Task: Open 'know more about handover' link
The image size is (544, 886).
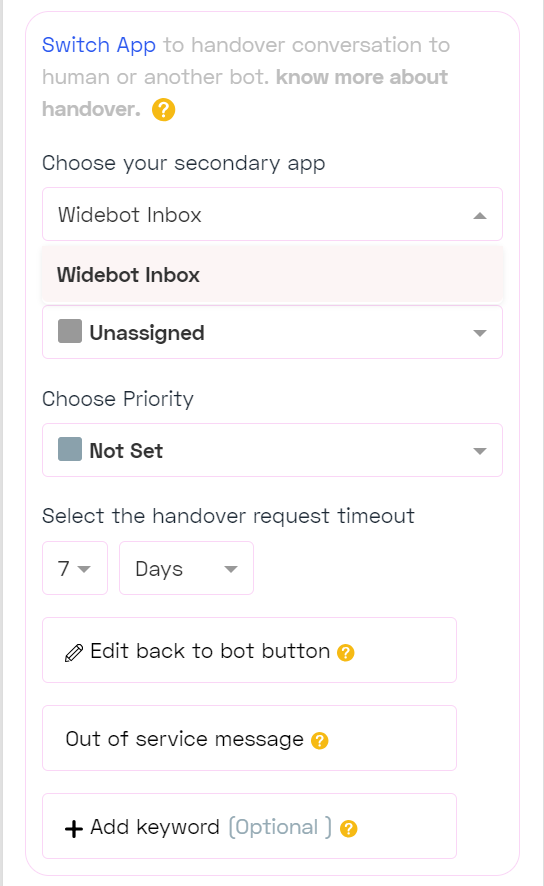Action: pos(245,93)
